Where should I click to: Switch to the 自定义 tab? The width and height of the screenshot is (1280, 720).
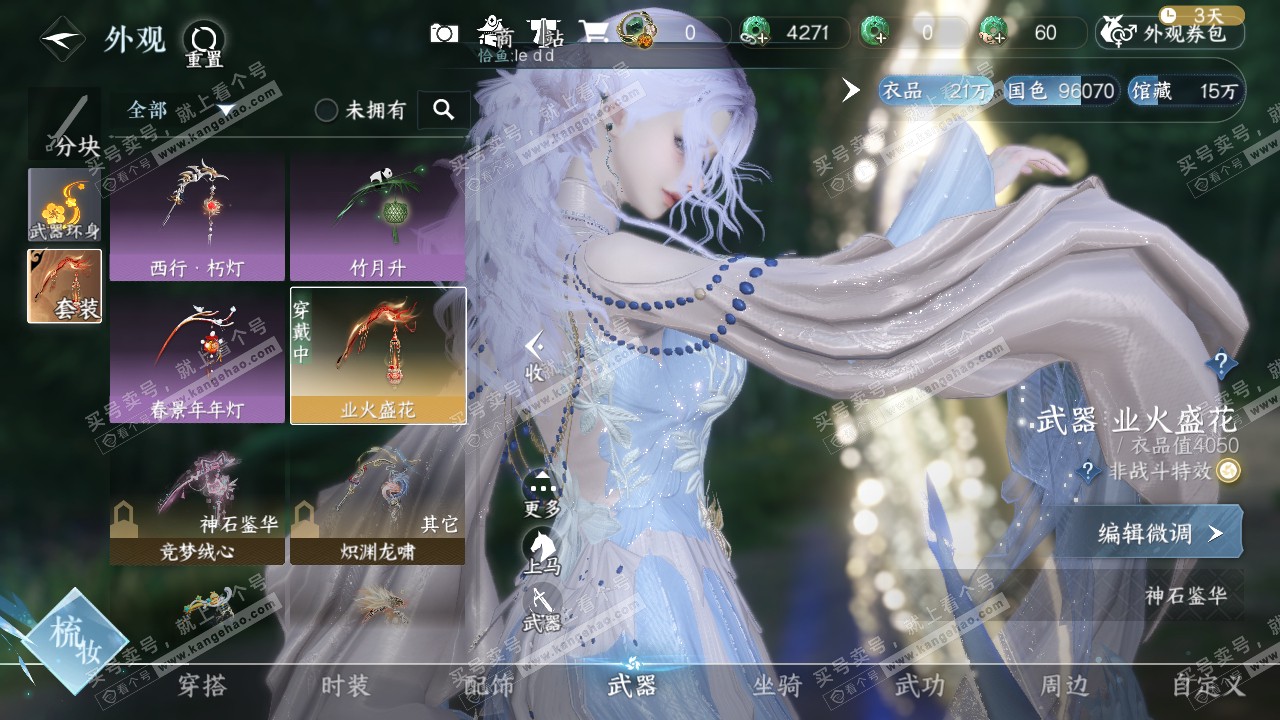point(1209,685)
